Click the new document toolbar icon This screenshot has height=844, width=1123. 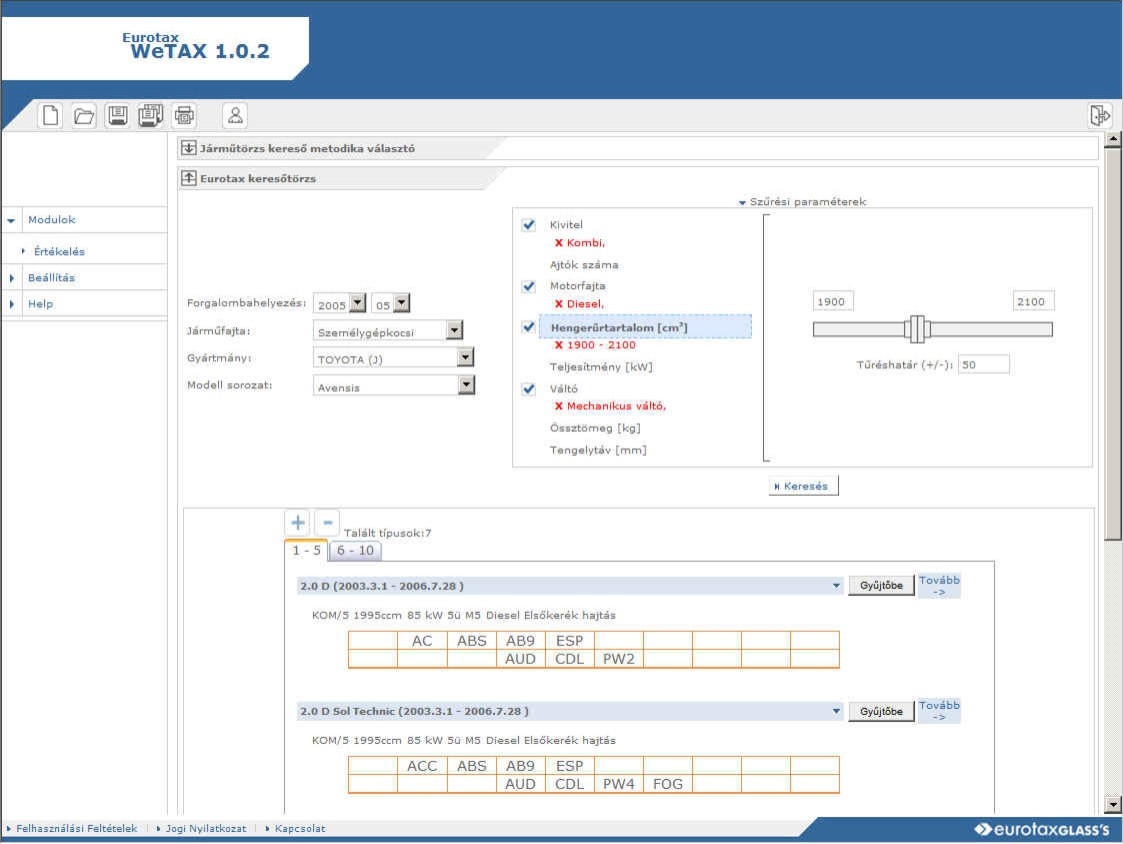(x=50, y=115)
